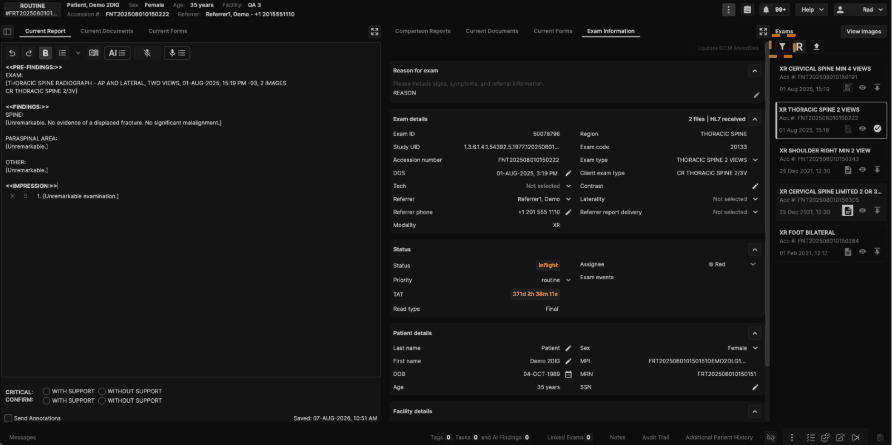Open the Rad user menu
This screenshot has width=892, height=445.
point(860,10)
